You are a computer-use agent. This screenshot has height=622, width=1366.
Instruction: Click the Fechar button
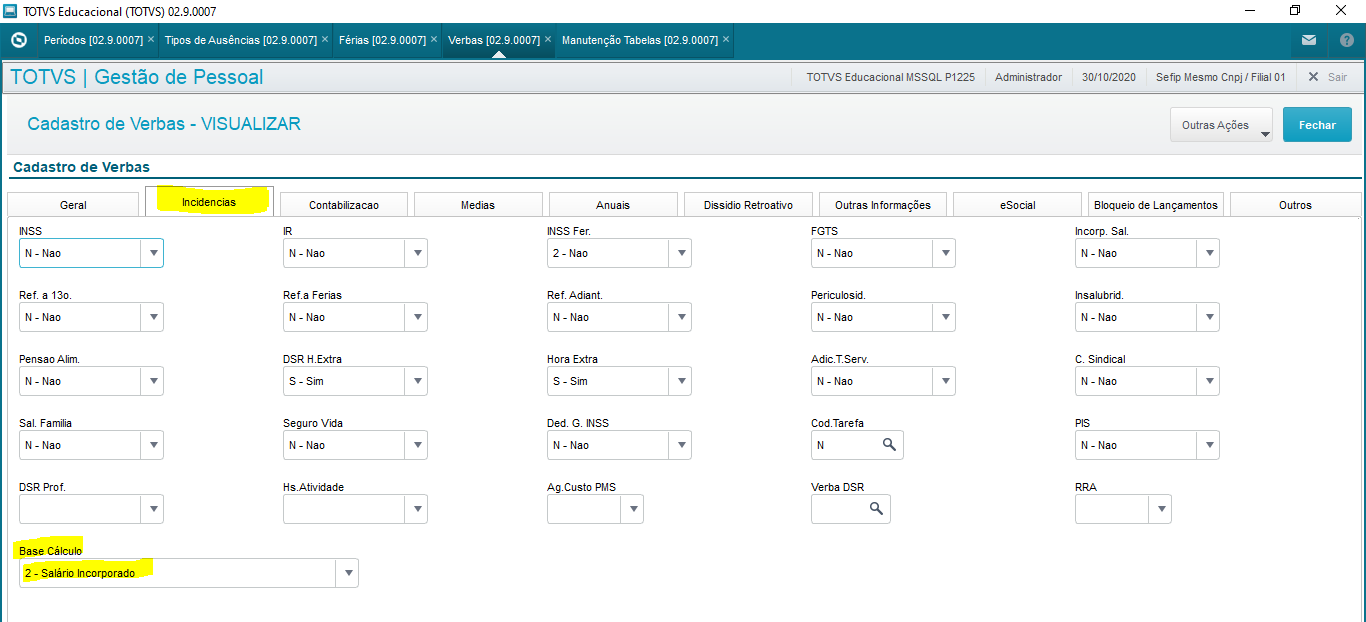(x=1317, y=125)
